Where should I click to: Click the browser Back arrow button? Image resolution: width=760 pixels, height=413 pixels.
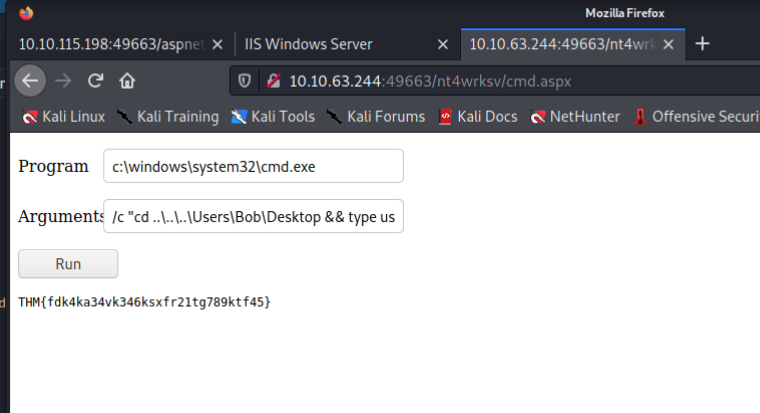[x=31, y=80]
